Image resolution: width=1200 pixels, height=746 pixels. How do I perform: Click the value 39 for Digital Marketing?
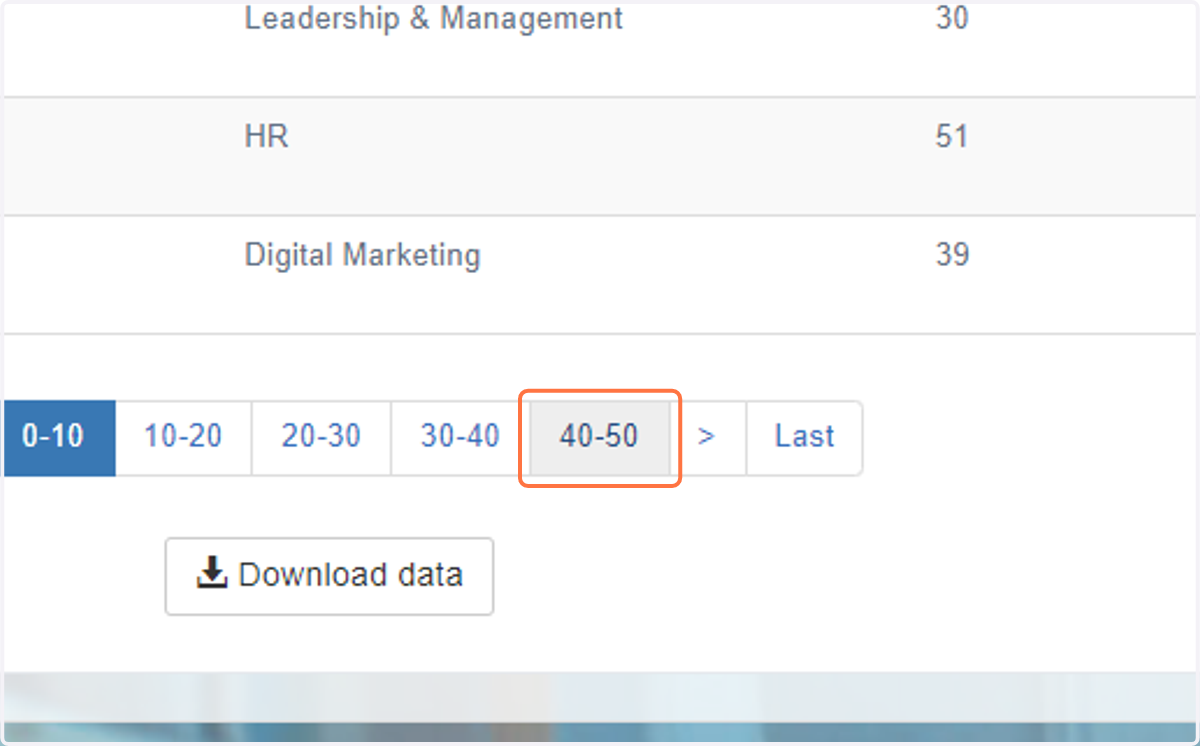coord(952,255)
